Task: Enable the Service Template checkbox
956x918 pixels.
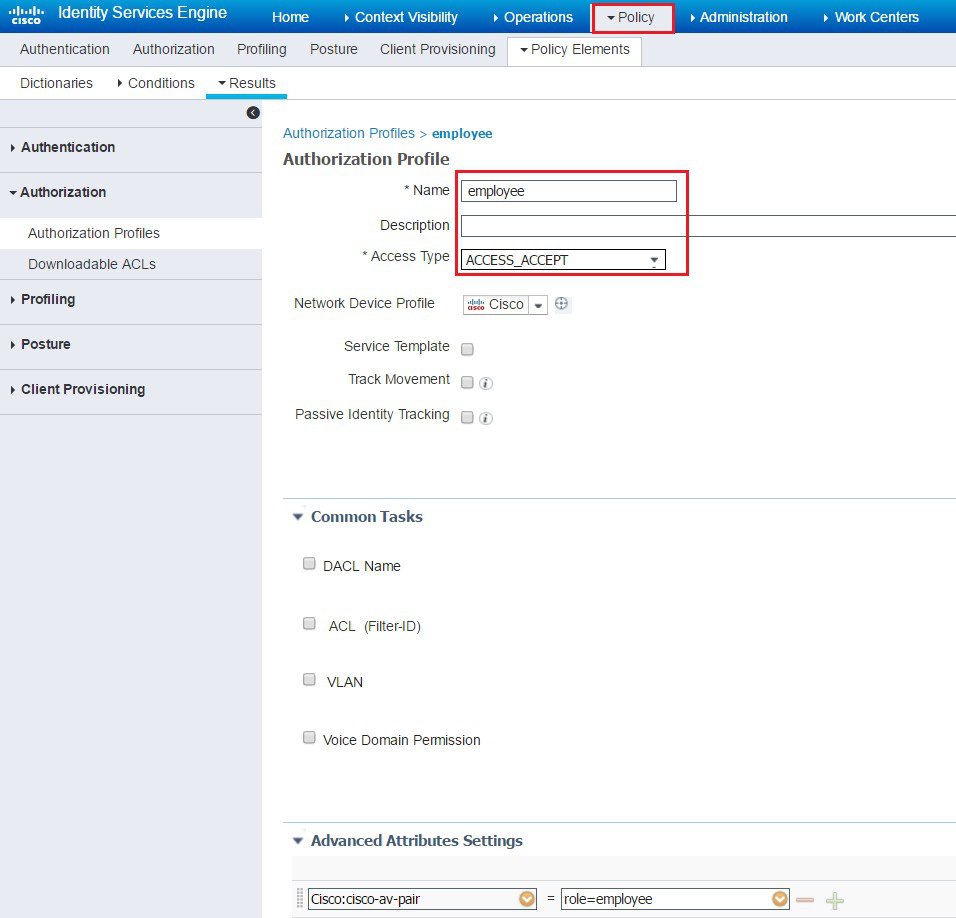Action: [x=467, y=349]
